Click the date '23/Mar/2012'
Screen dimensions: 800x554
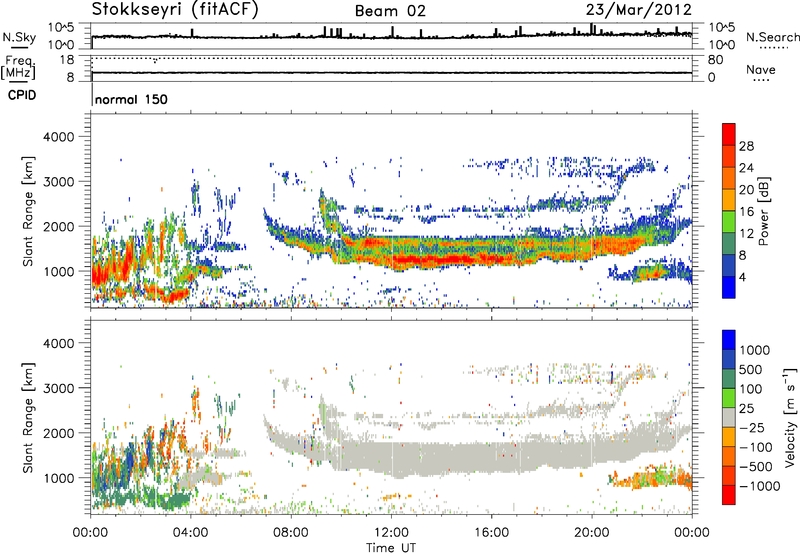[x=639, y=10]
